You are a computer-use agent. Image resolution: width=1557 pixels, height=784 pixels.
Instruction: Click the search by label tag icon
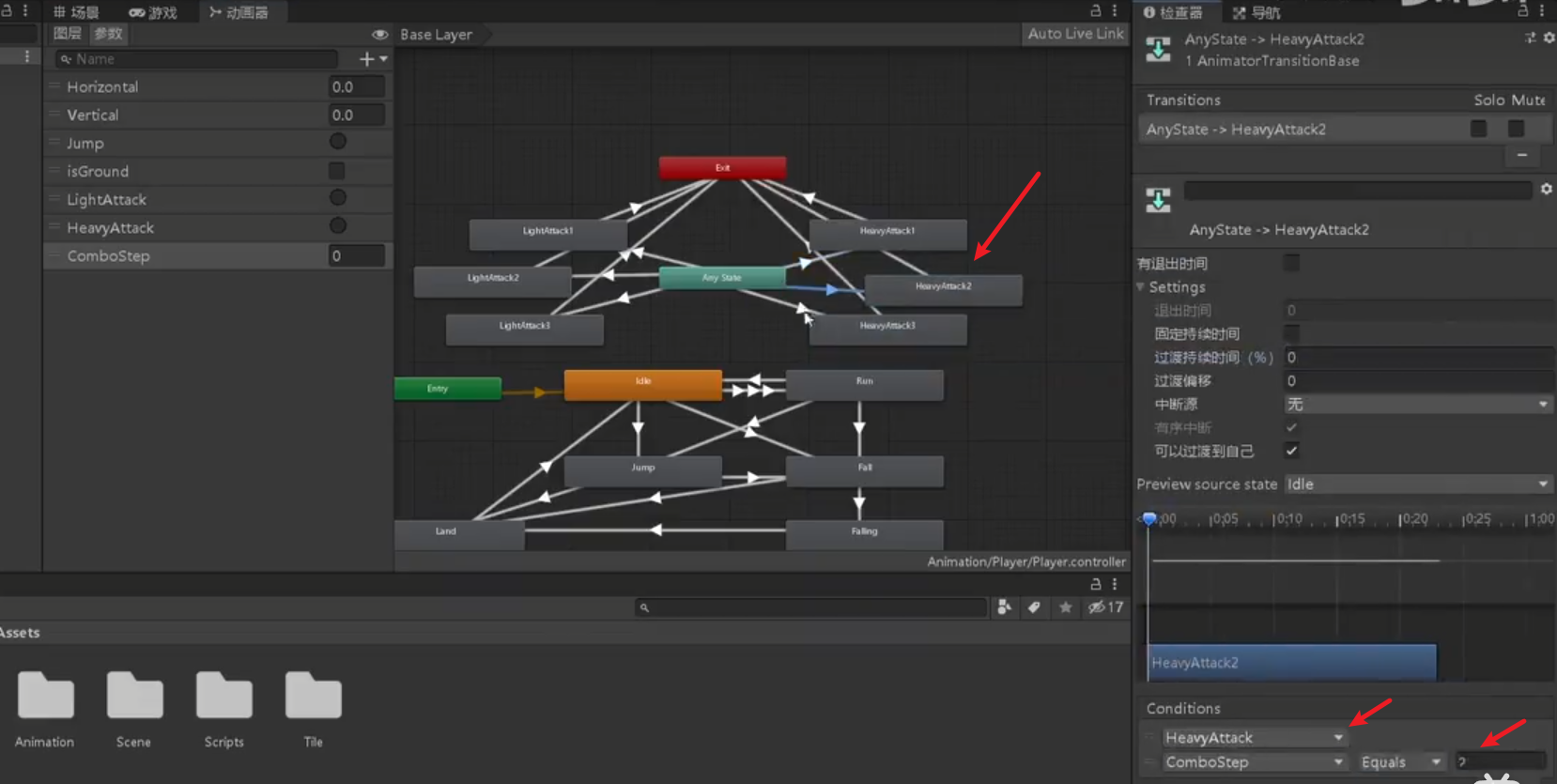[x=1034, y=607]
